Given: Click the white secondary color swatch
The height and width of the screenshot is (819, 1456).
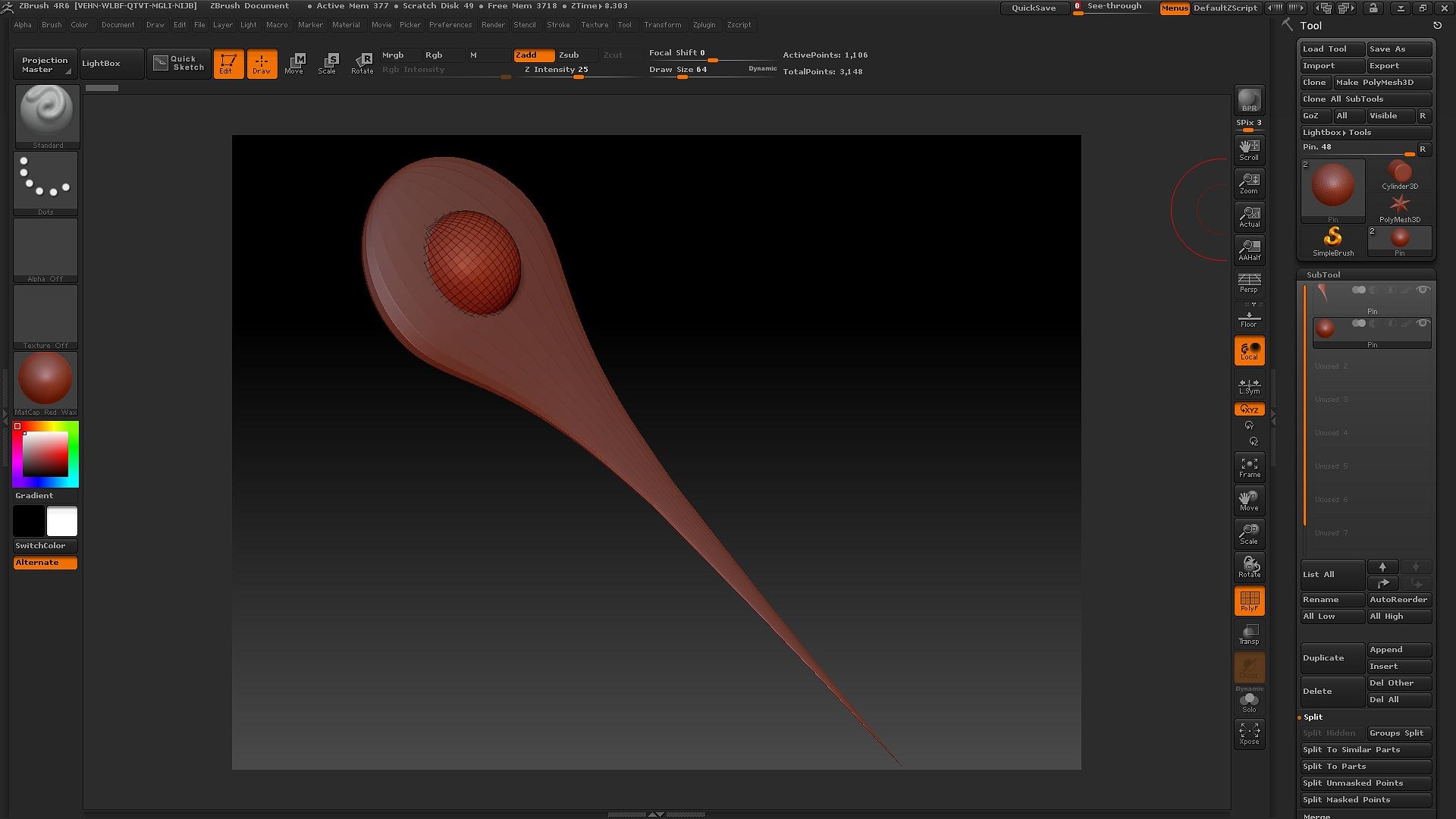Looking at the screenshot, I should [x=62, y=522].
